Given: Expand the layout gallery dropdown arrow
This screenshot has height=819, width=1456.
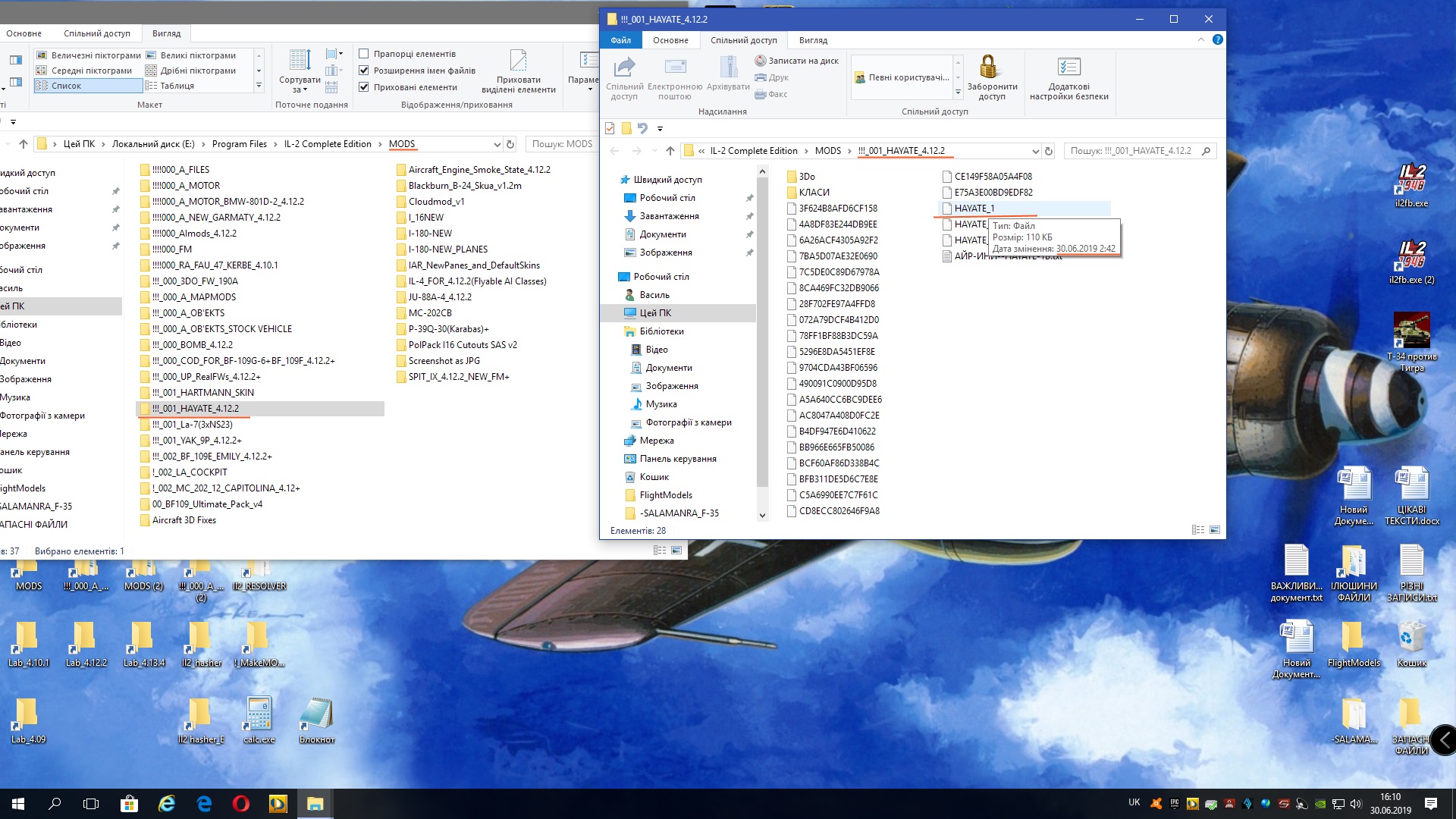Looking at the screenshot, I should point(259,86).
